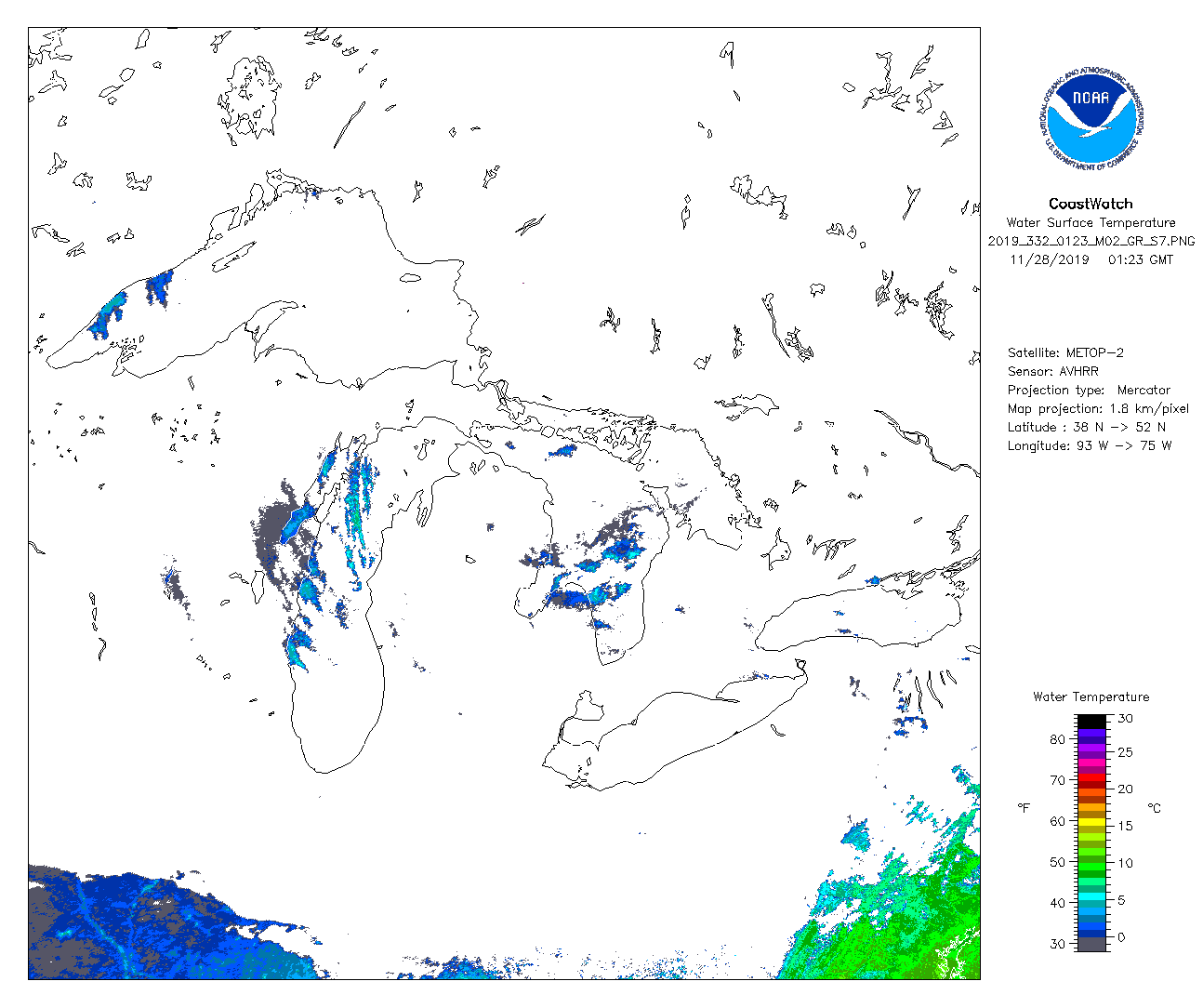Click the 10 °C legend tick label
The height and width of the screenshot is (1008, 1203).
click(x=1125, y=863)
